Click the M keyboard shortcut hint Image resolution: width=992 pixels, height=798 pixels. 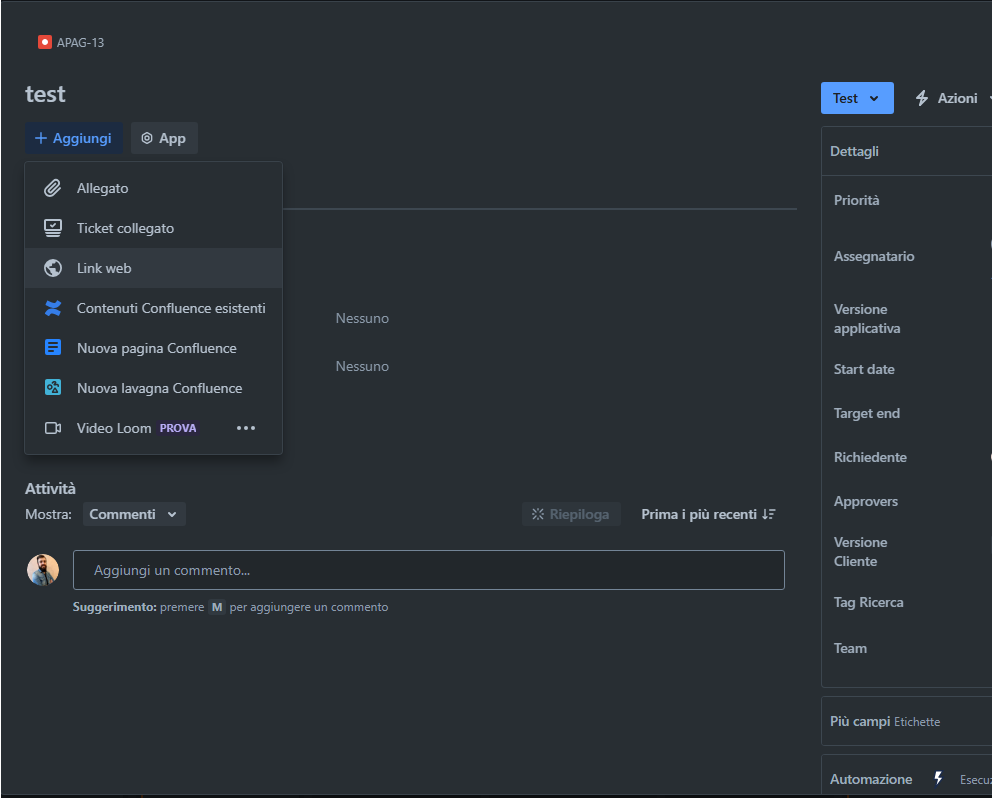tap(217, 607)
